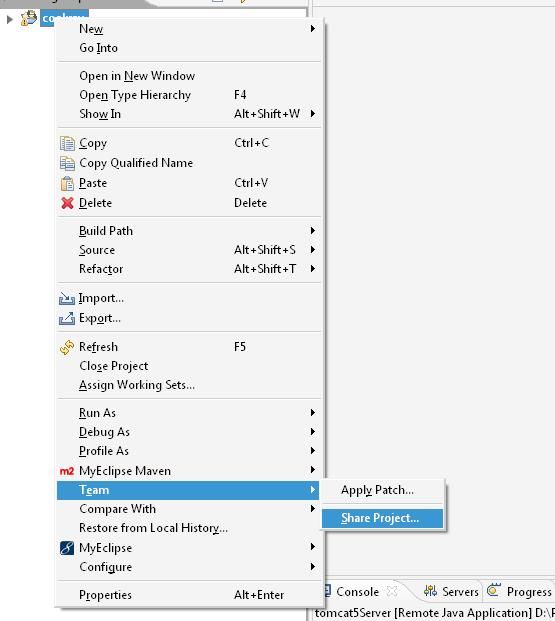The image size is (555, 621).
Task: Open the Run As submenu arrow
Action: pos(313,413)
